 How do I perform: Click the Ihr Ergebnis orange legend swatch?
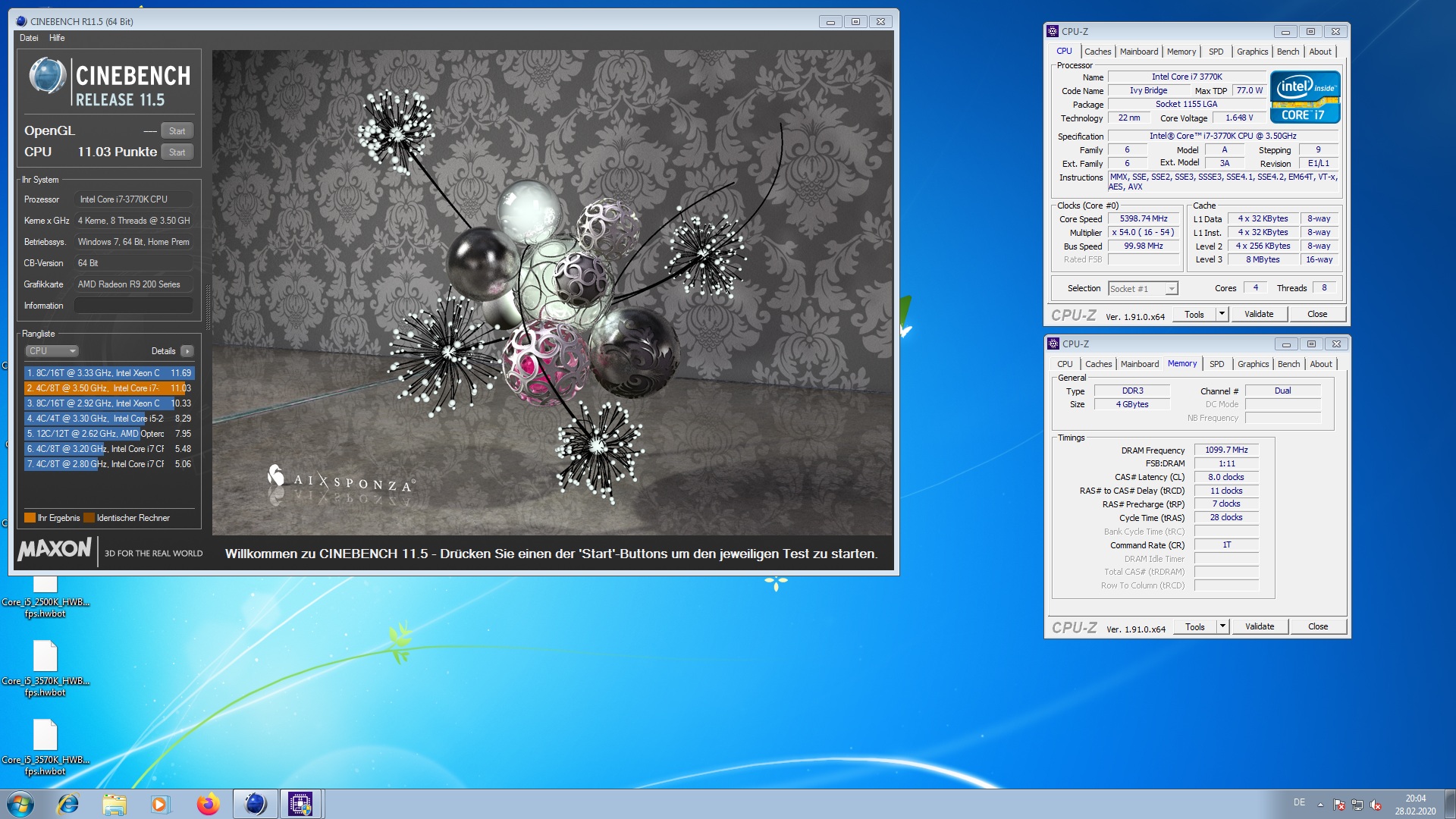pos(30,518)
